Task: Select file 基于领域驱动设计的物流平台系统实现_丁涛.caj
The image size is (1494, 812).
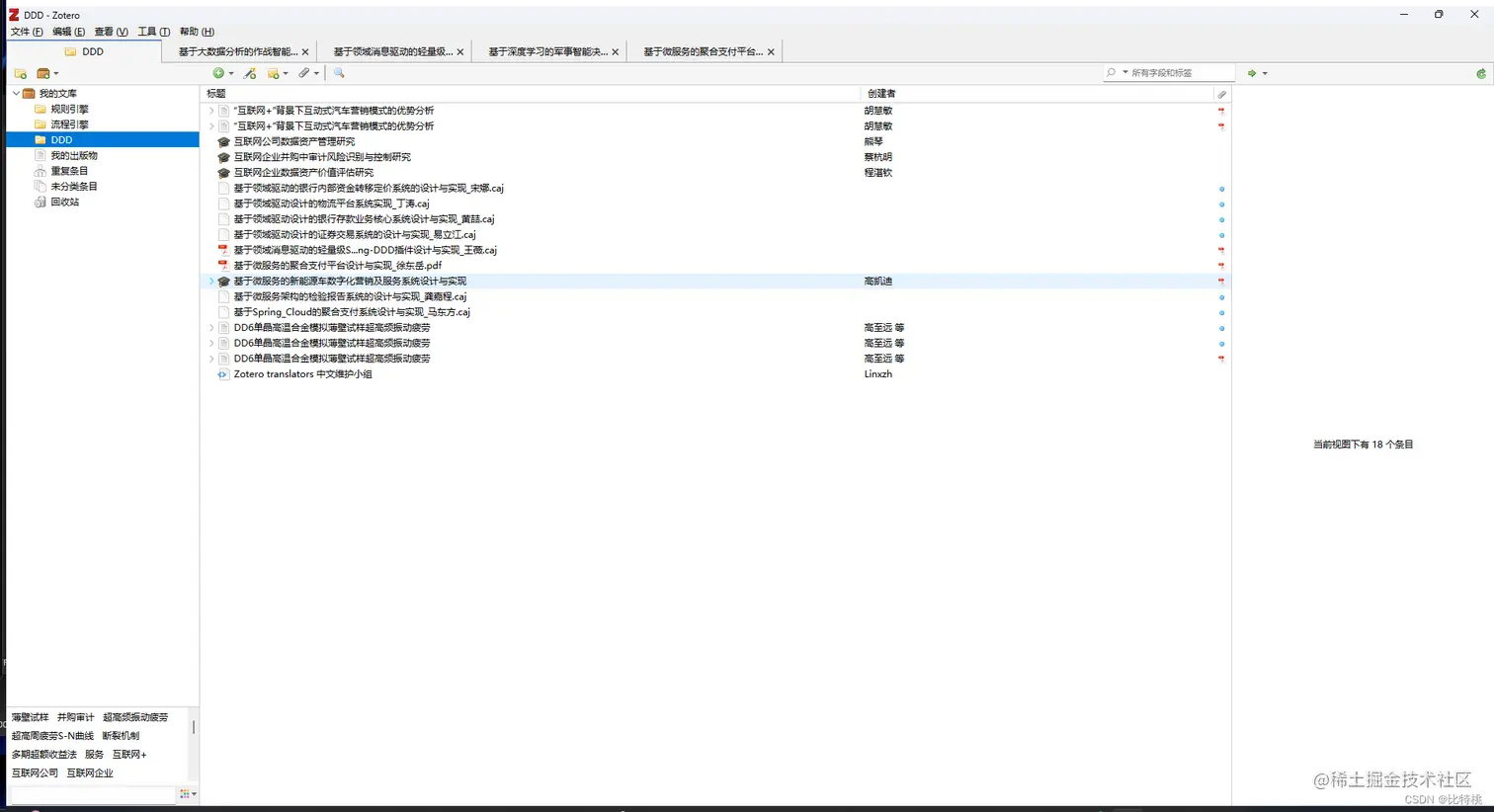Action: [x=331, y=203]
